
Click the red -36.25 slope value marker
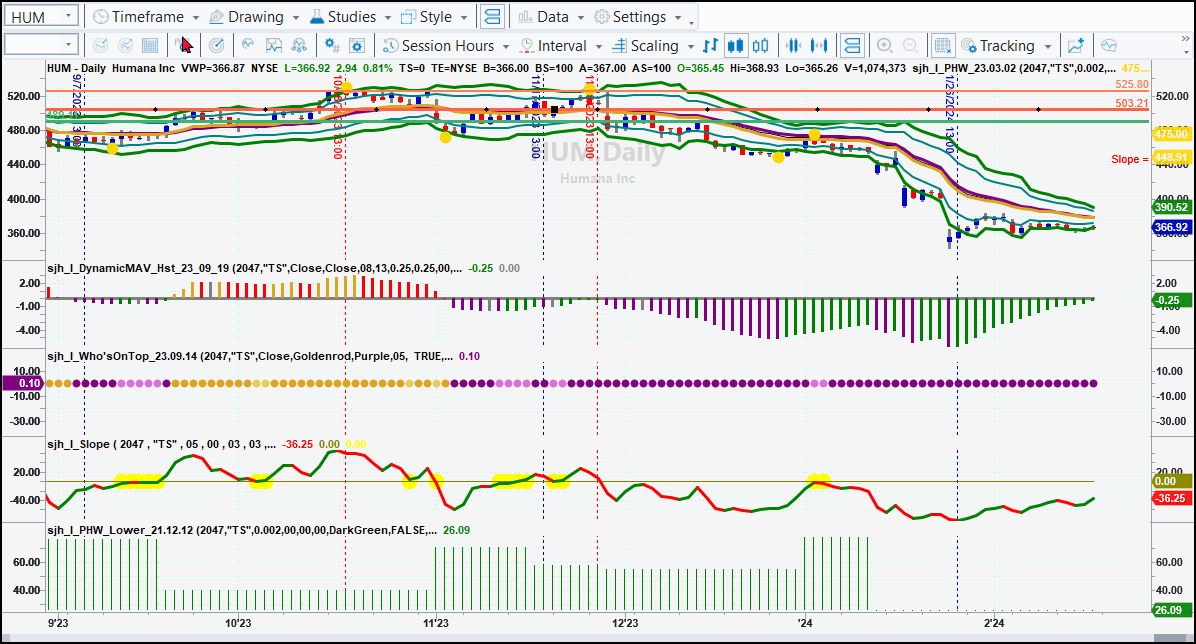[1171, 498]
